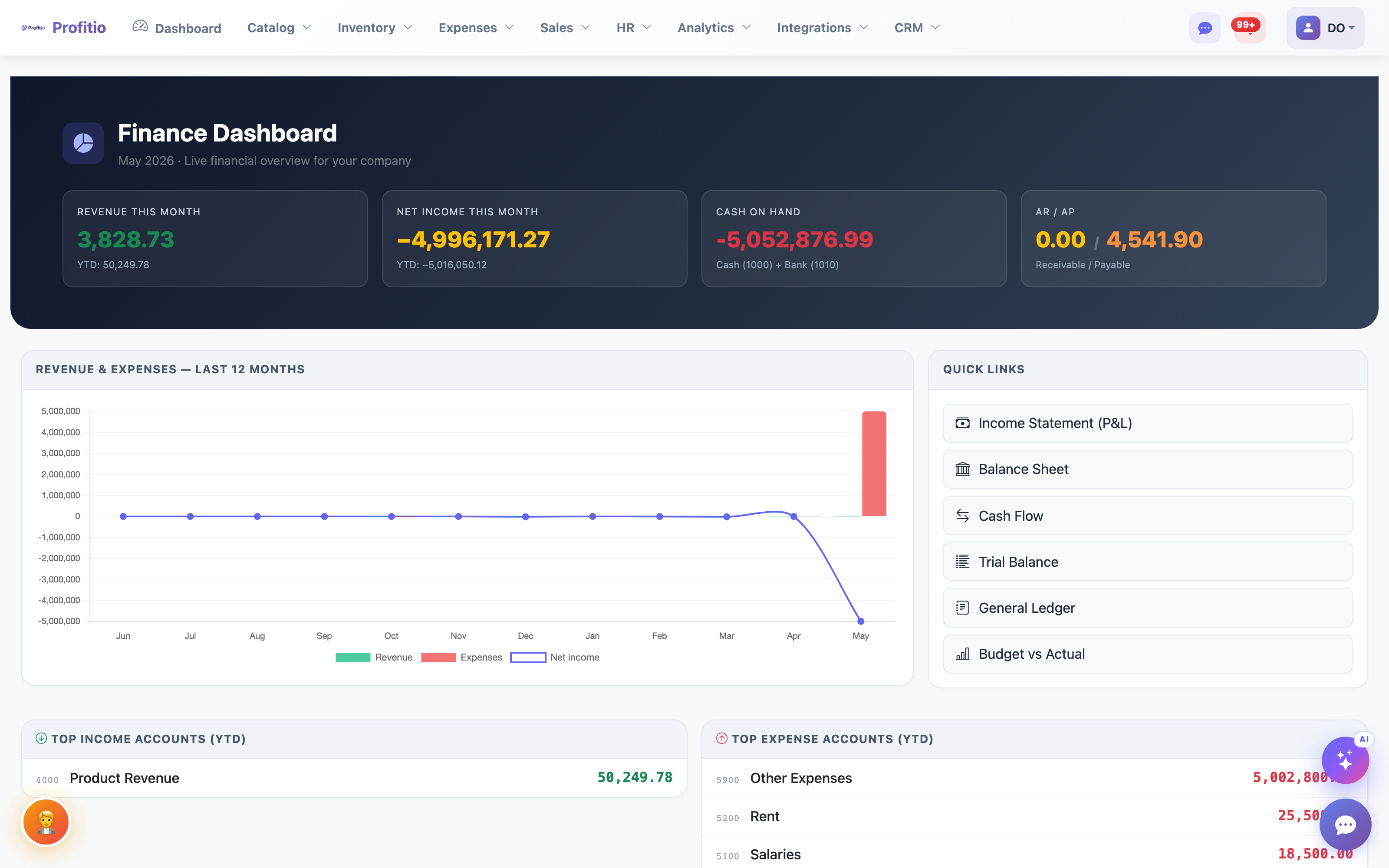Expand the Expenses menu

476,27
